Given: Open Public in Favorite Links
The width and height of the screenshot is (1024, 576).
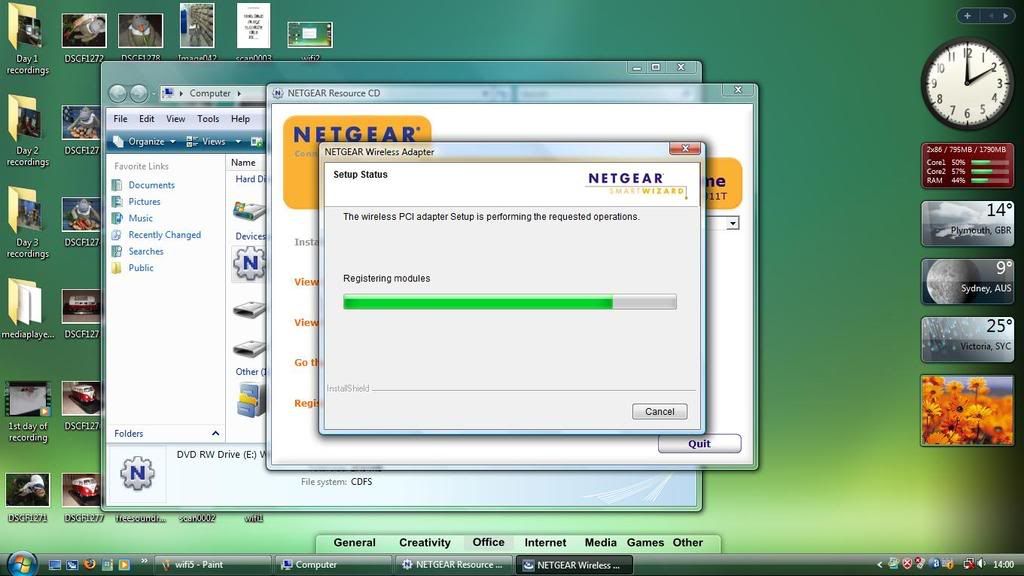Looking at the screenshot, I should click(x=140, y=268).
